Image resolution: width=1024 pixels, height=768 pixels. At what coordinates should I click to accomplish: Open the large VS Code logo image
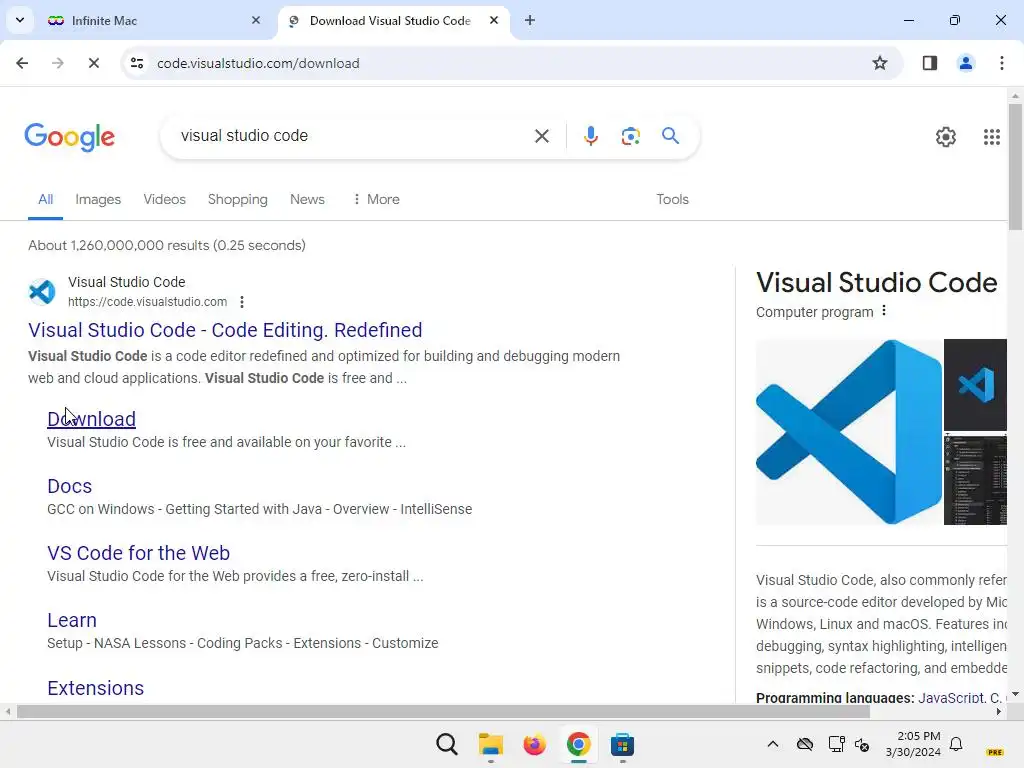pyautogui.click(x=849, y=432)
